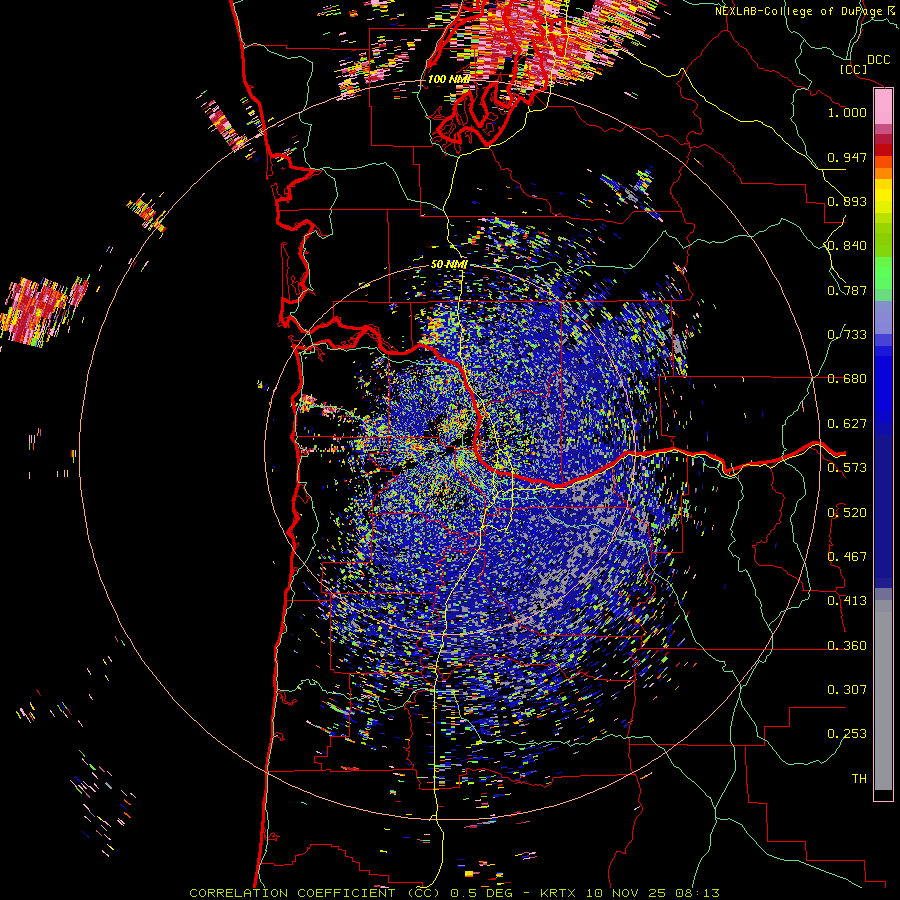
Task: Select the 0.360 legend value
Action: click(x=847, y=646)
